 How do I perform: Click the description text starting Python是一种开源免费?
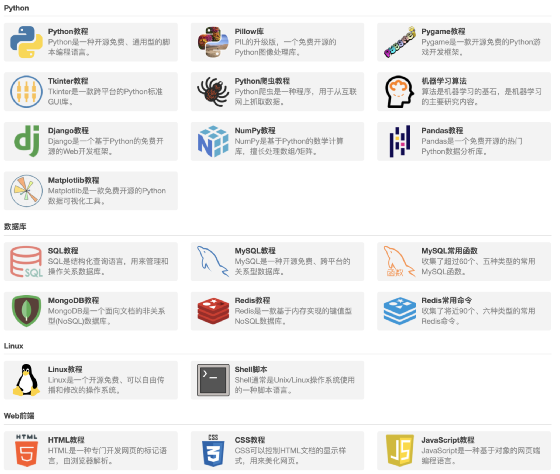point(109,47)
